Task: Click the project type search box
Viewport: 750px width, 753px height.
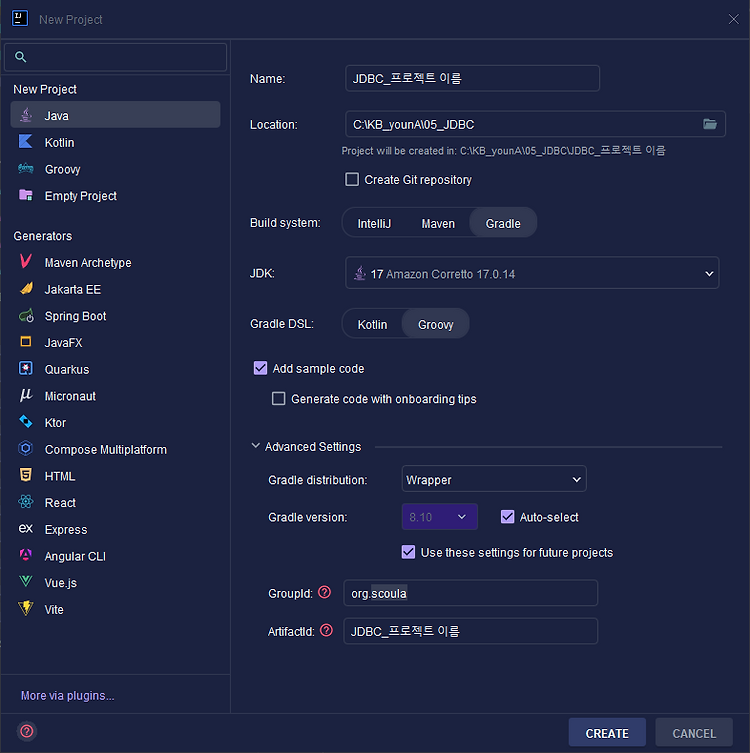Action: pyautogui.click(x=115, y=57)
